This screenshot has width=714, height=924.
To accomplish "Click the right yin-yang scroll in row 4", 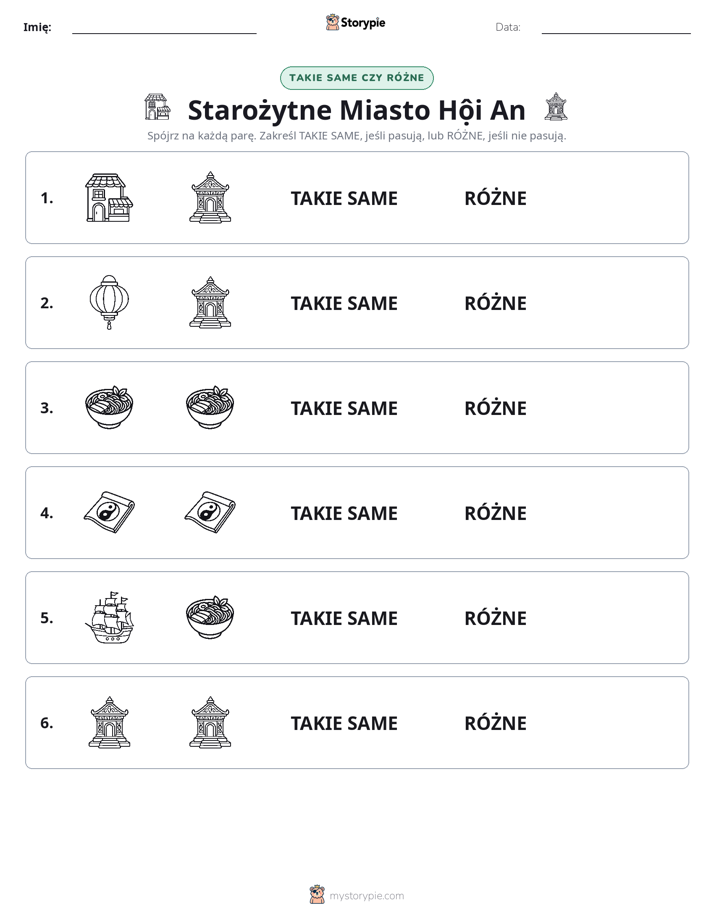I will 210,512.
